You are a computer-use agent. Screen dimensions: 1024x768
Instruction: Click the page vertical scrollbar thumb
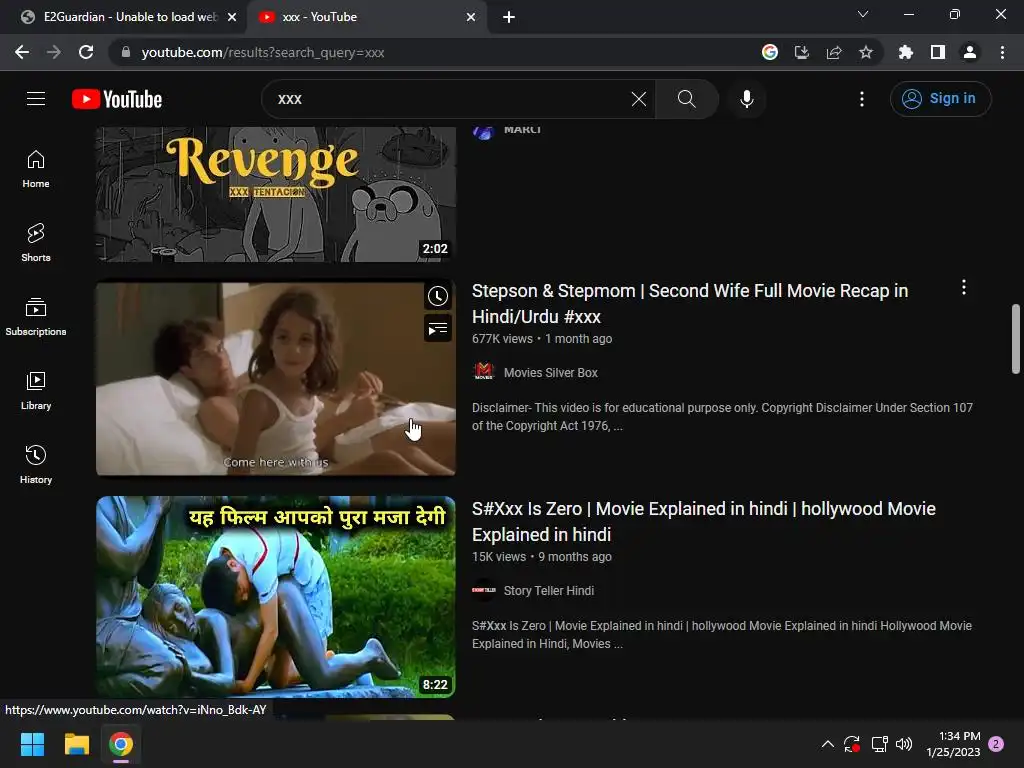point(1016,339)
